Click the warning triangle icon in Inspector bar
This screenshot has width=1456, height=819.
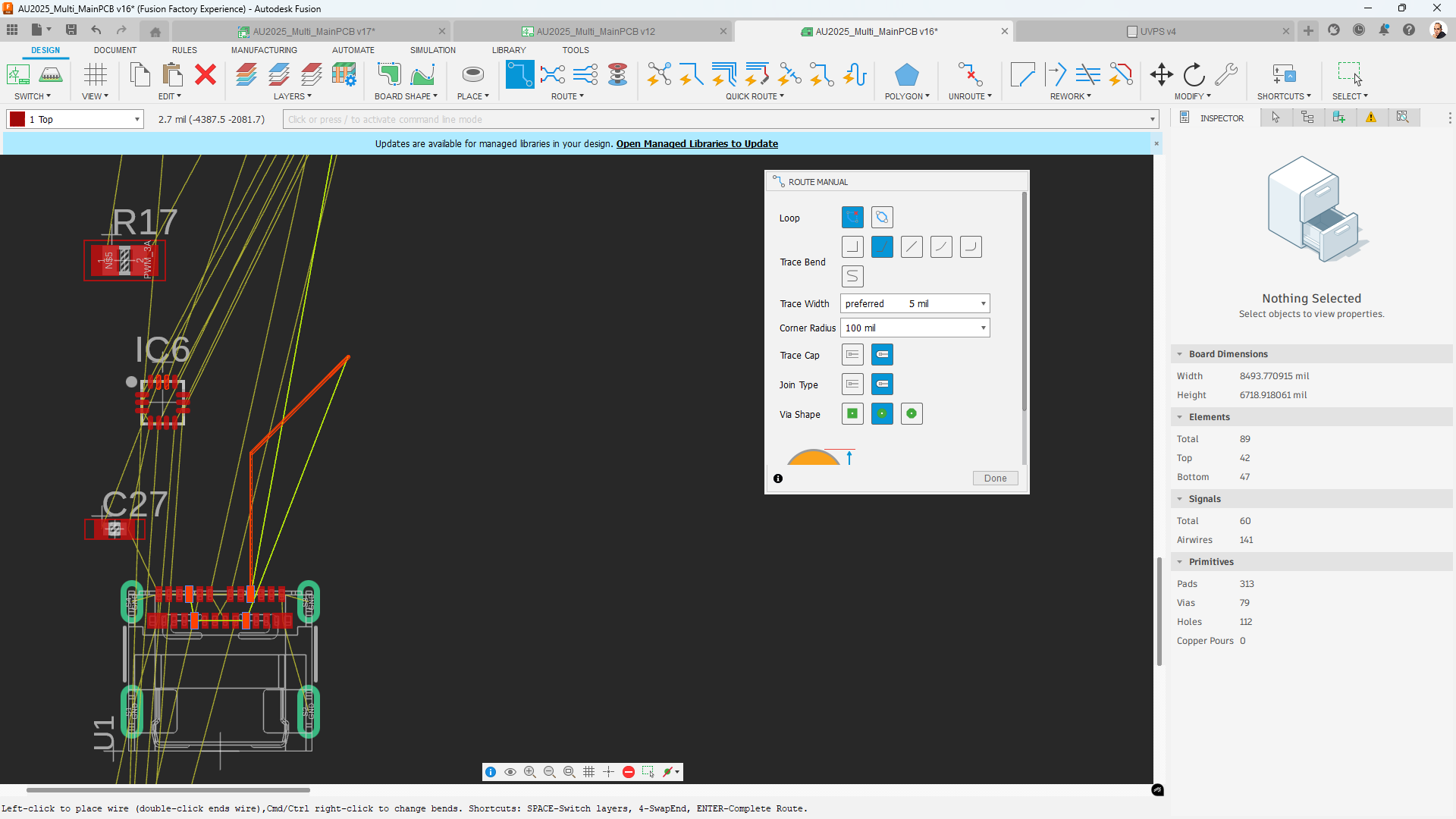(x=1371, y=118)
